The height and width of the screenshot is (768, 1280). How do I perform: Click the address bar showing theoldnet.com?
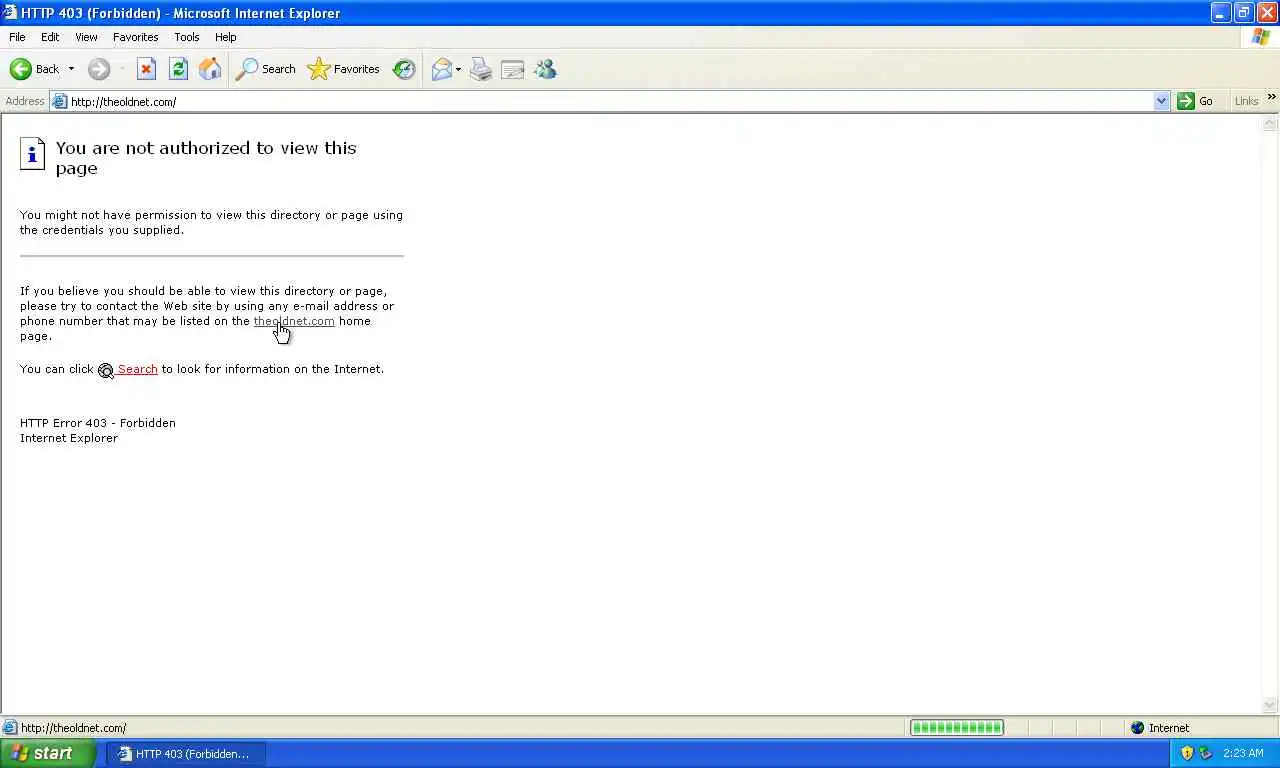pyautogui.click(x=610, y=101)
